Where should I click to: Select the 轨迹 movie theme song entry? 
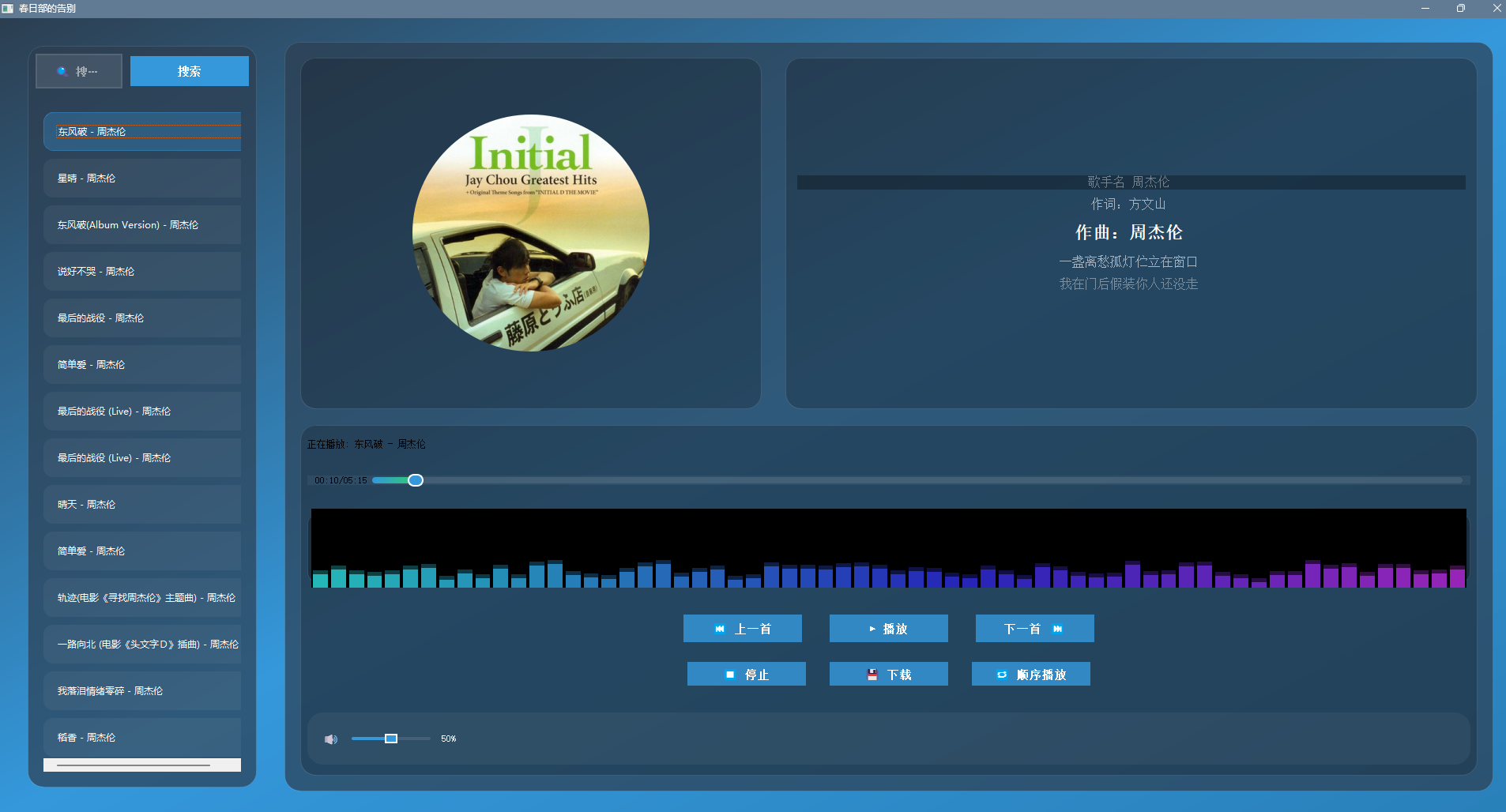click(x=142, y=598)
